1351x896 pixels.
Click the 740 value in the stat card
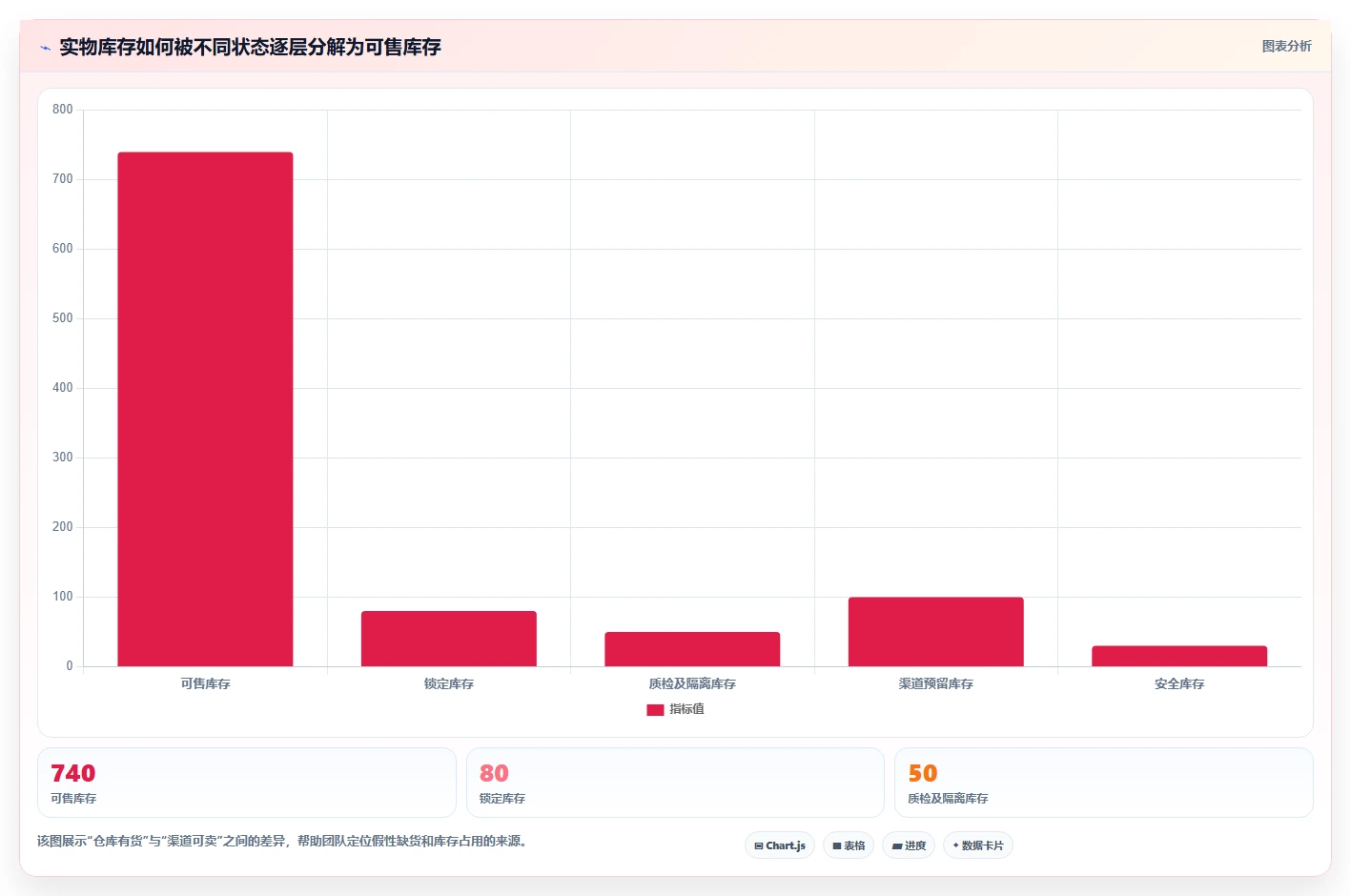click(73, 773)
